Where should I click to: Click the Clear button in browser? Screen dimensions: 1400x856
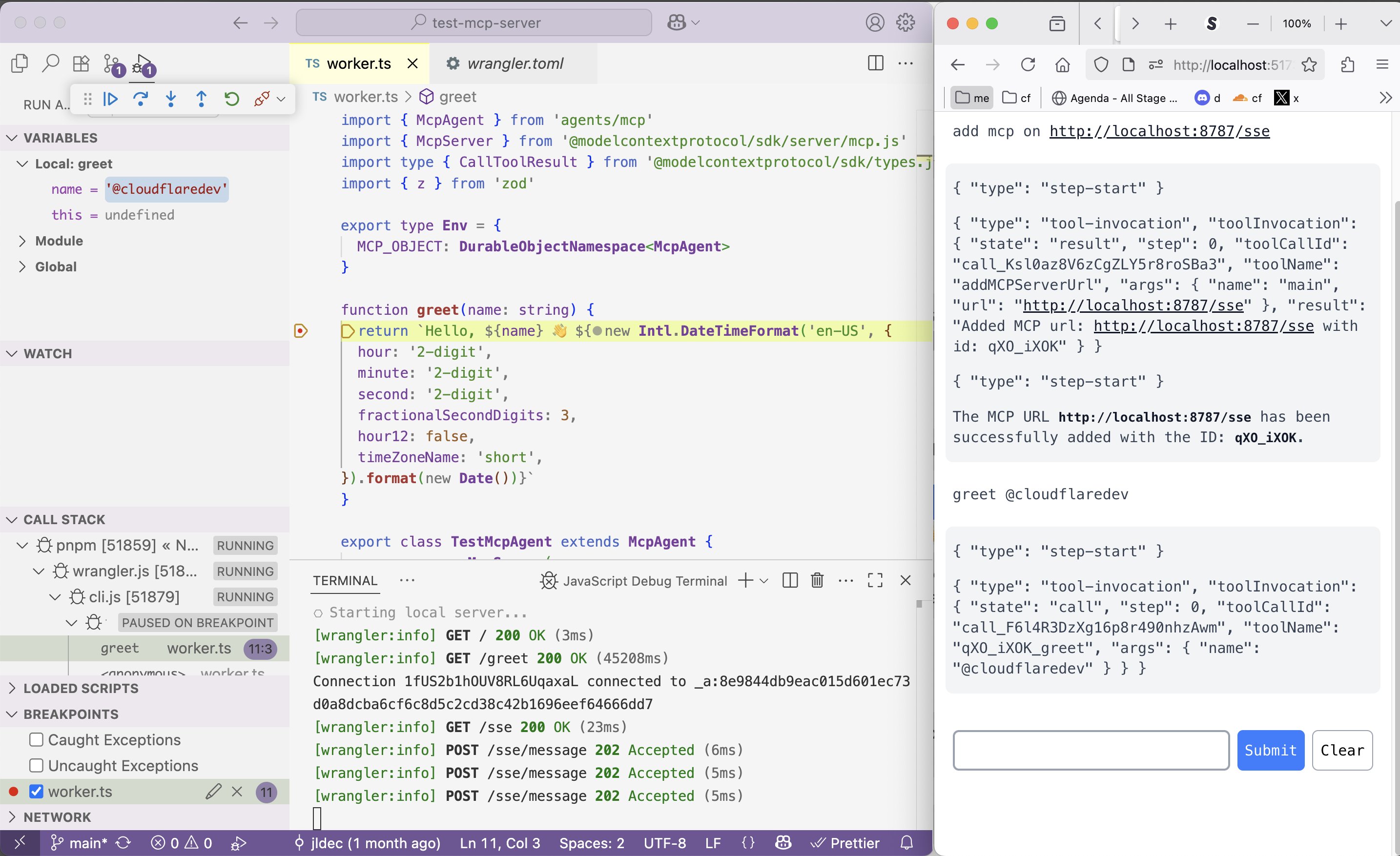tap(1342, 751)
